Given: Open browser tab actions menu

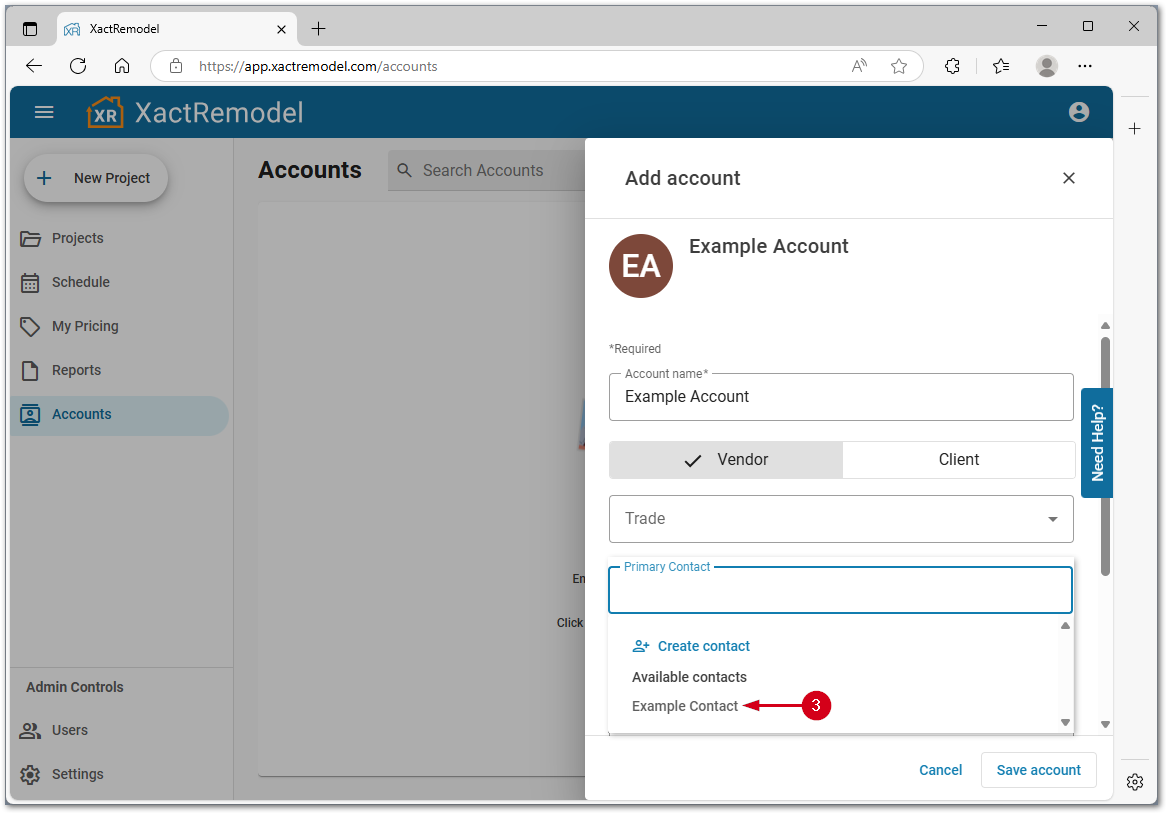Looking at the screenshot, I should 30,29.
